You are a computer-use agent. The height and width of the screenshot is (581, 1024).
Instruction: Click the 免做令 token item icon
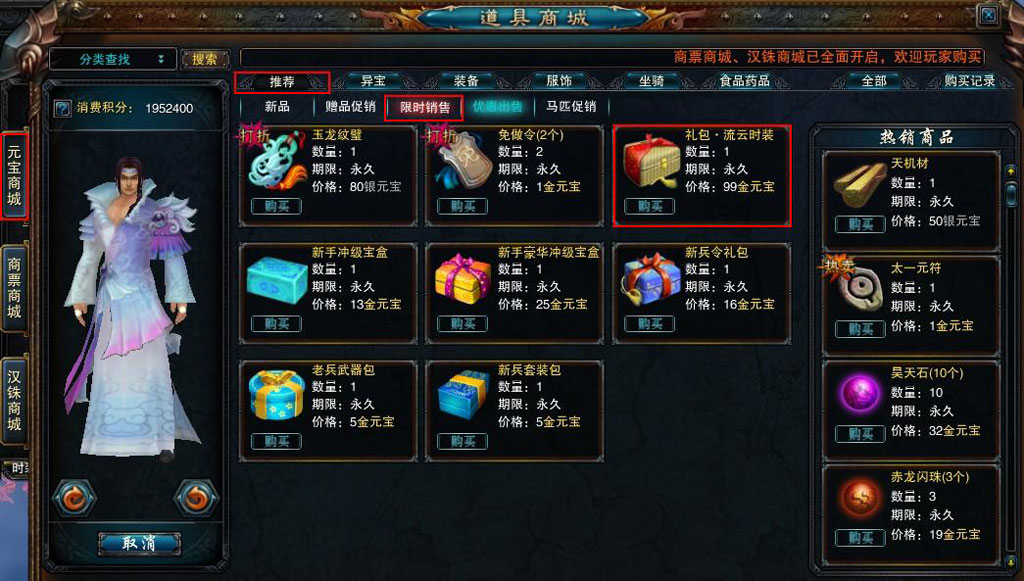coord(464,161)
